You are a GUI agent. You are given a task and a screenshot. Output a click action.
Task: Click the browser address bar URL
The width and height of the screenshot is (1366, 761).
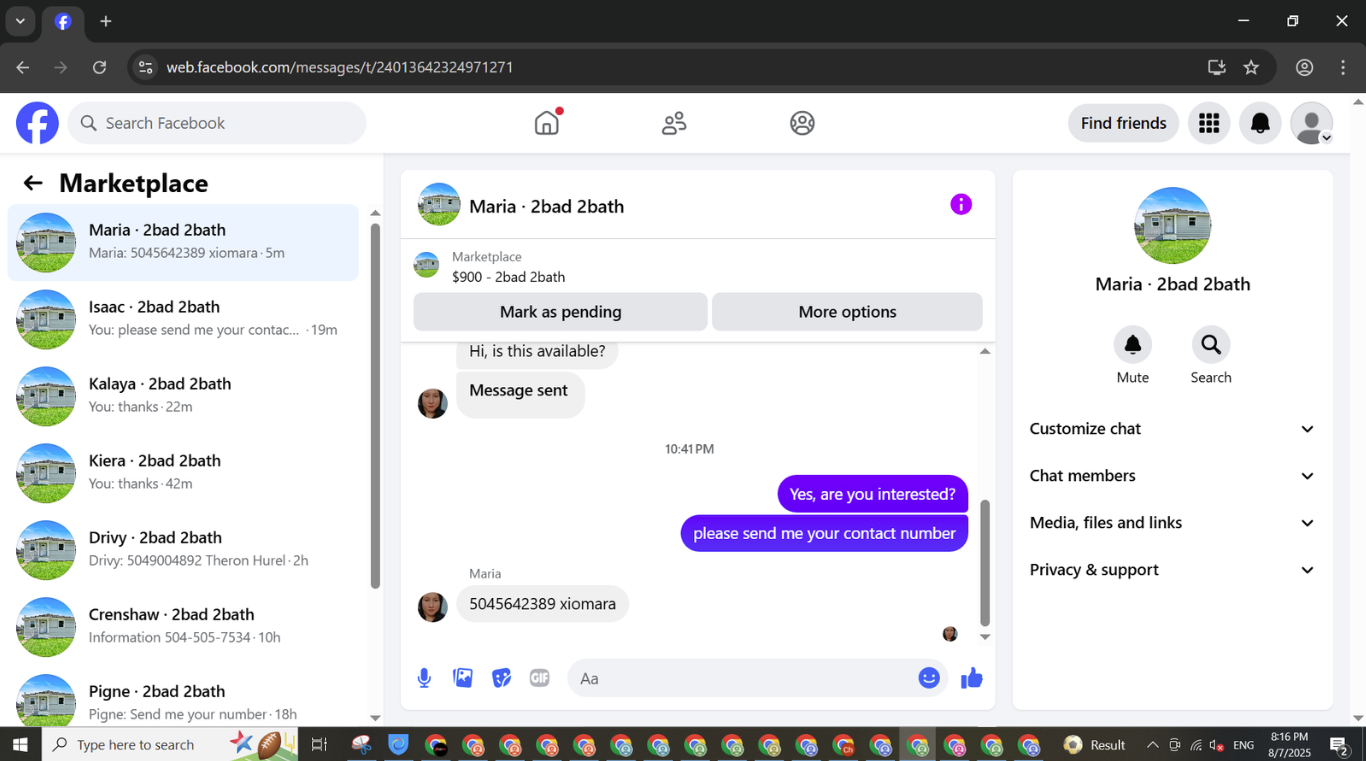(x=340, y=67)
